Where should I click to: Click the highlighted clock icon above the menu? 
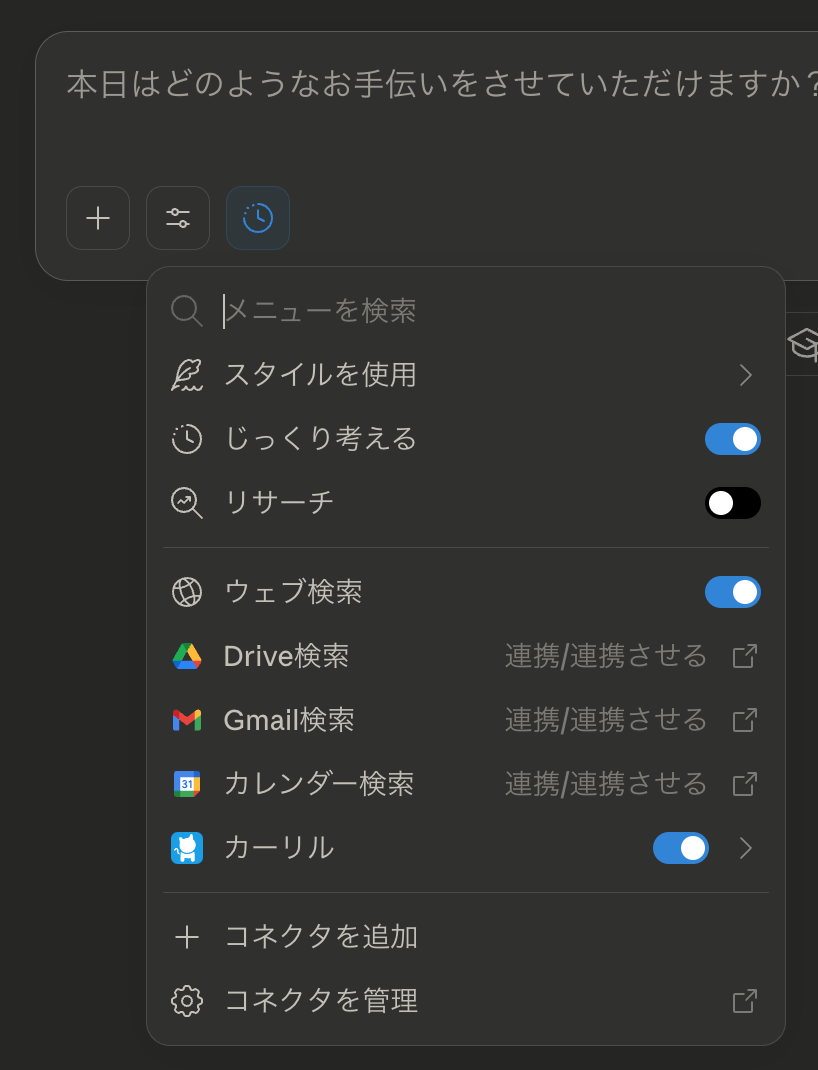click(x=257, y=218)
